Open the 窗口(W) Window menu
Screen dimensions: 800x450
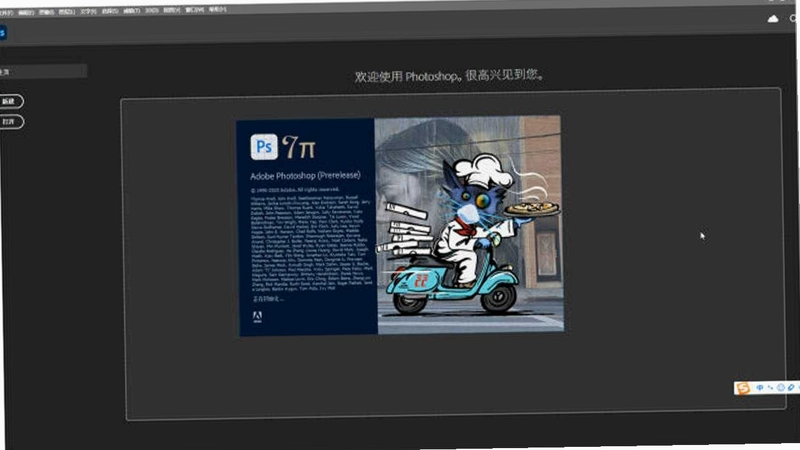[x=194, y=9]
